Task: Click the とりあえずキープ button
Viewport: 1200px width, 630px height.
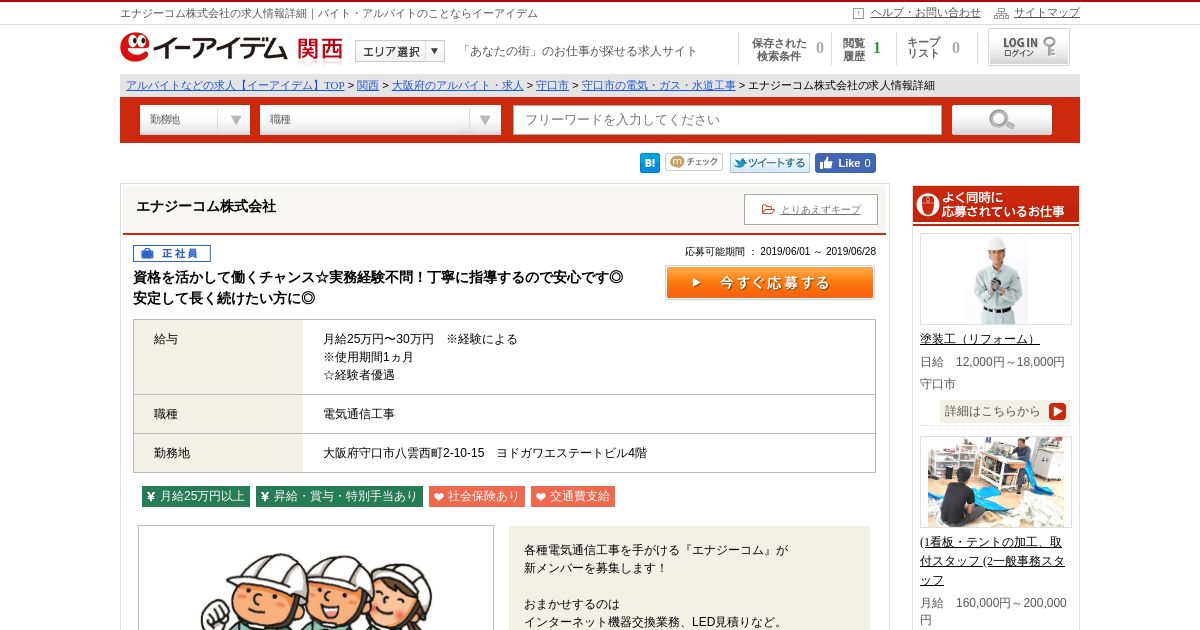Action: 810,209
